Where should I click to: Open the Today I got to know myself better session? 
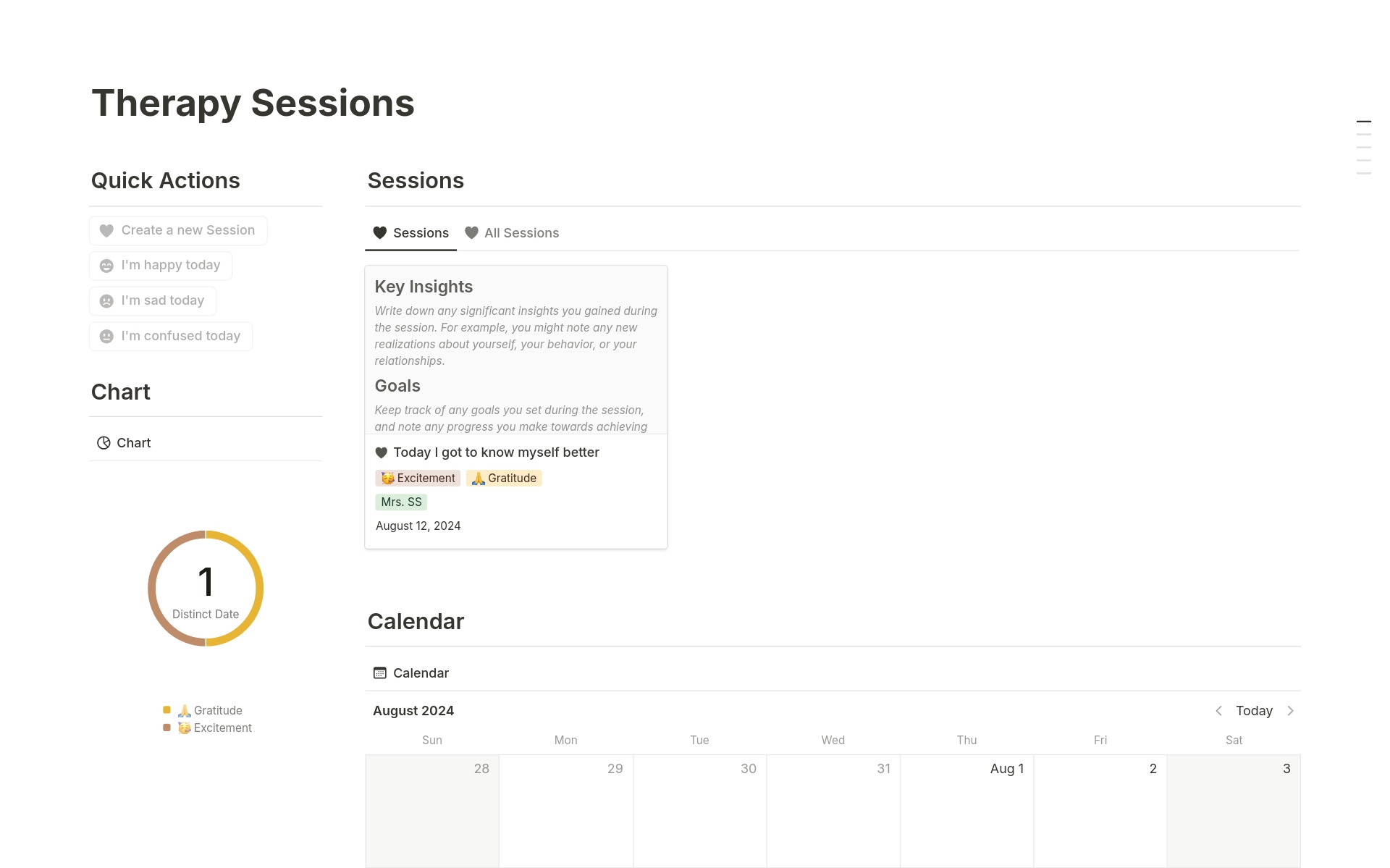click(x=496, y=452)
